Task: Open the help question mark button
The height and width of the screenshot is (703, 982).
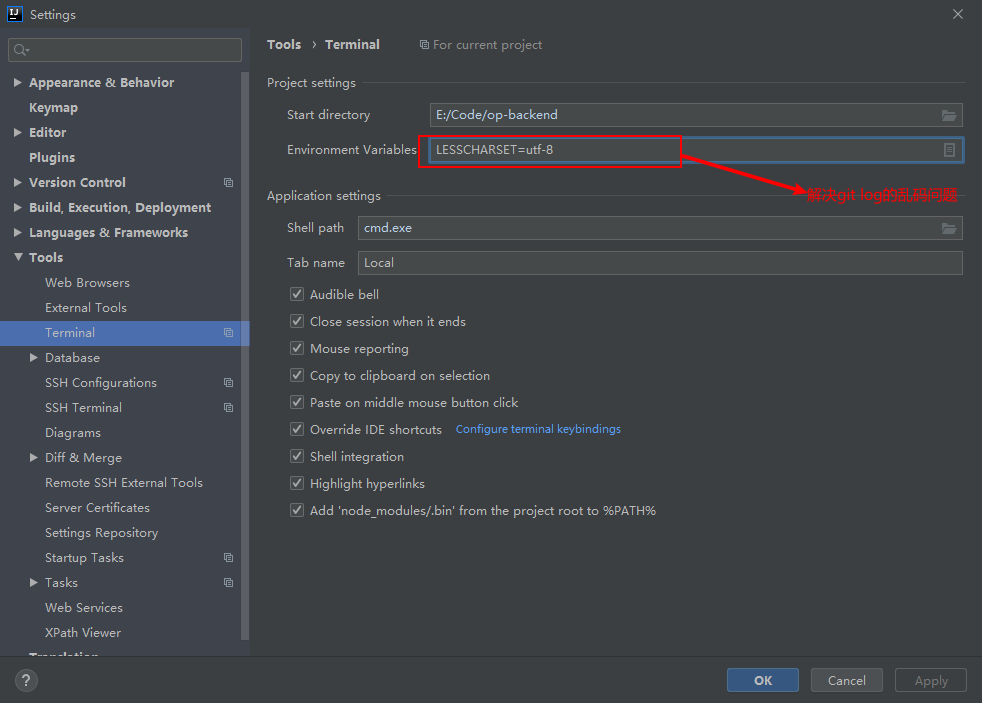Action: click(26, 680)
